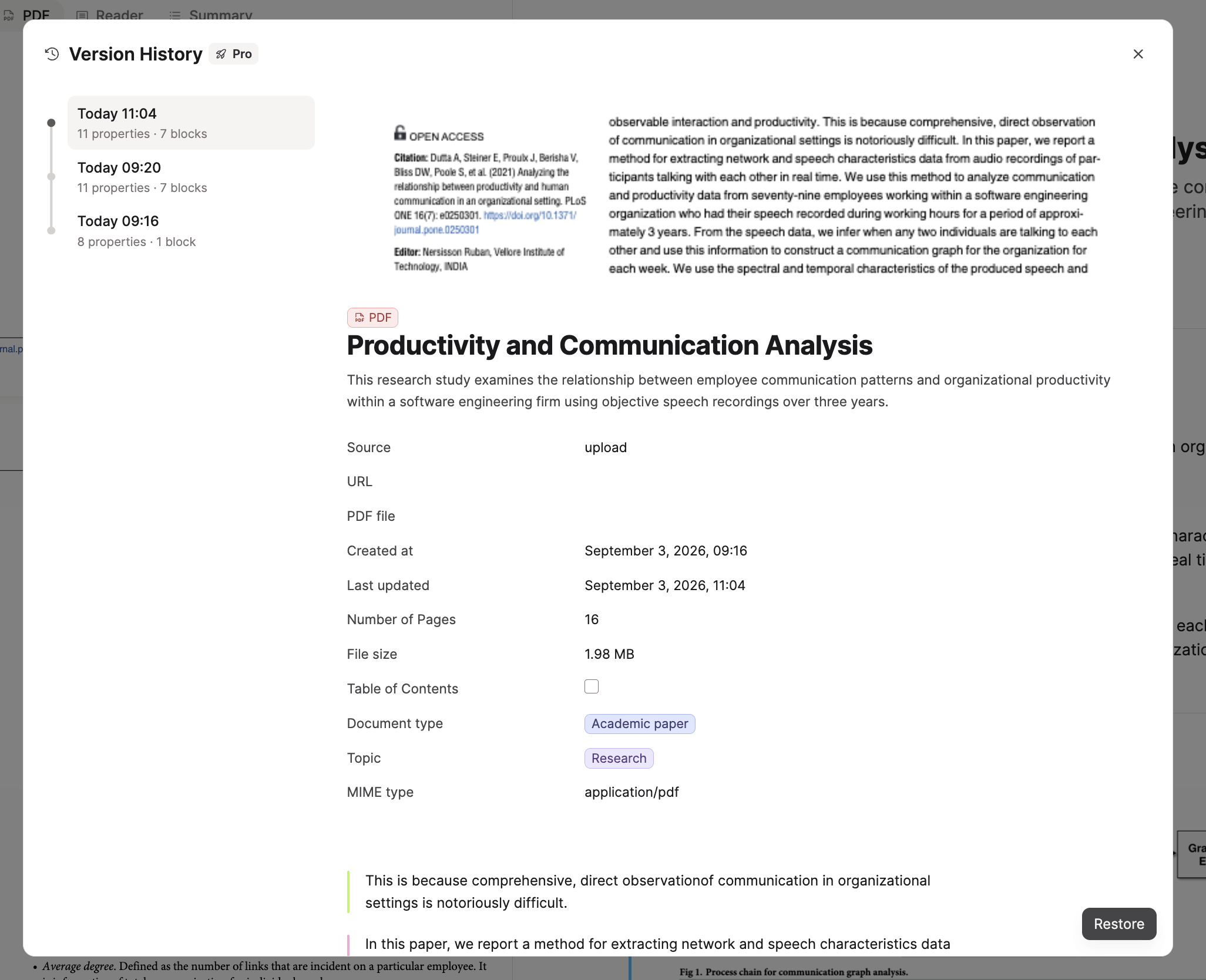Click the Last updated date value

tap(664, 585)
